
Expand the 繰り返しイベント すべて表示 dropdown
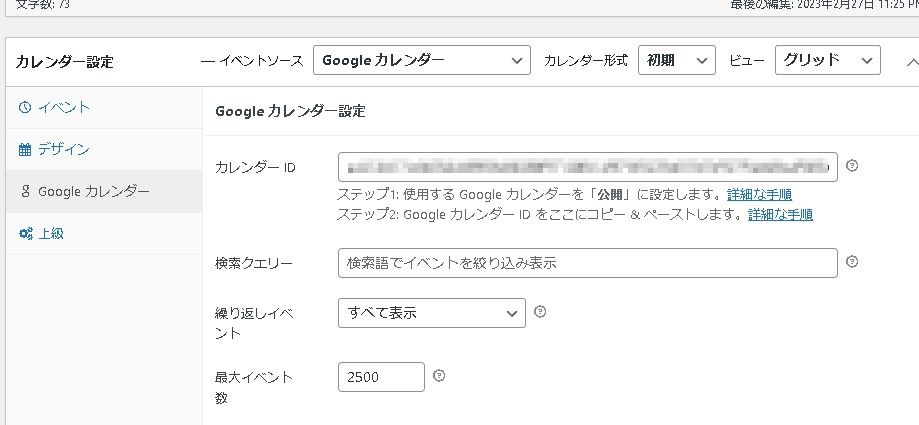[x=431, y=313]
